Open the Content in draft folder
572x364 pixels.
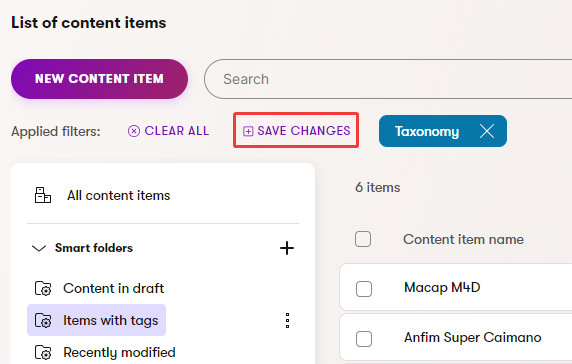(x=113, y=289)
